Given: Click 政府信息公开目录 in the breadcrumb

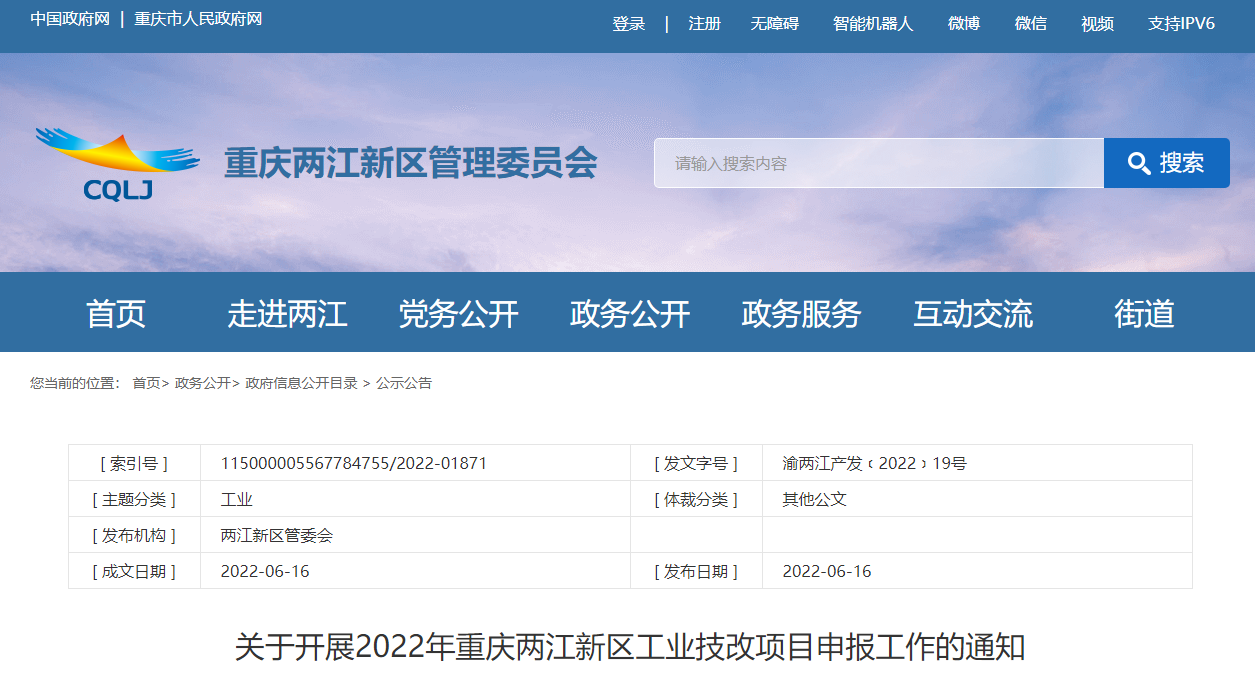Looking at the screenshot, I should [301, 383].
